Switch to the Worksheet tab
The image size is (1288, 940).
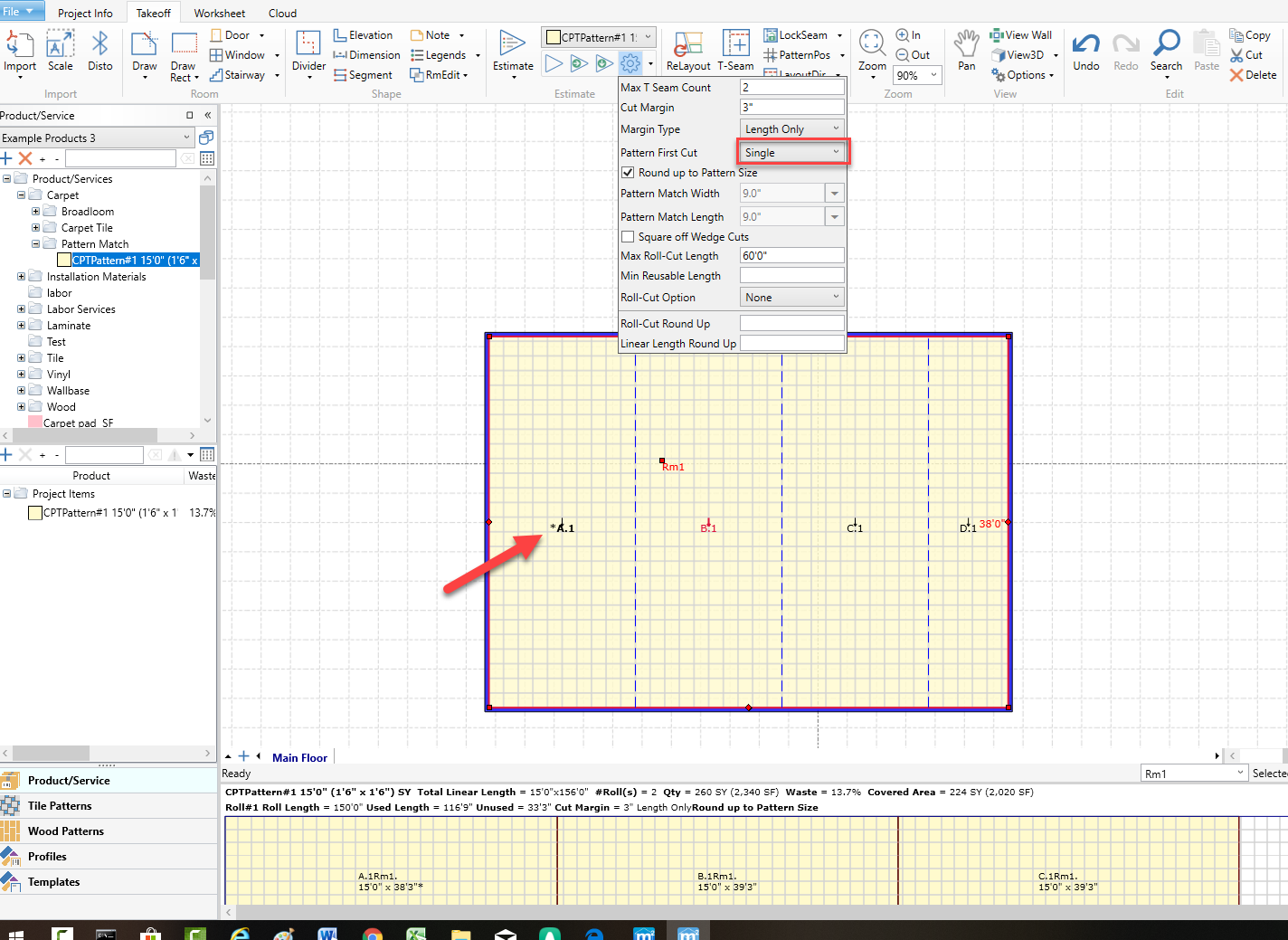(219, 14)
